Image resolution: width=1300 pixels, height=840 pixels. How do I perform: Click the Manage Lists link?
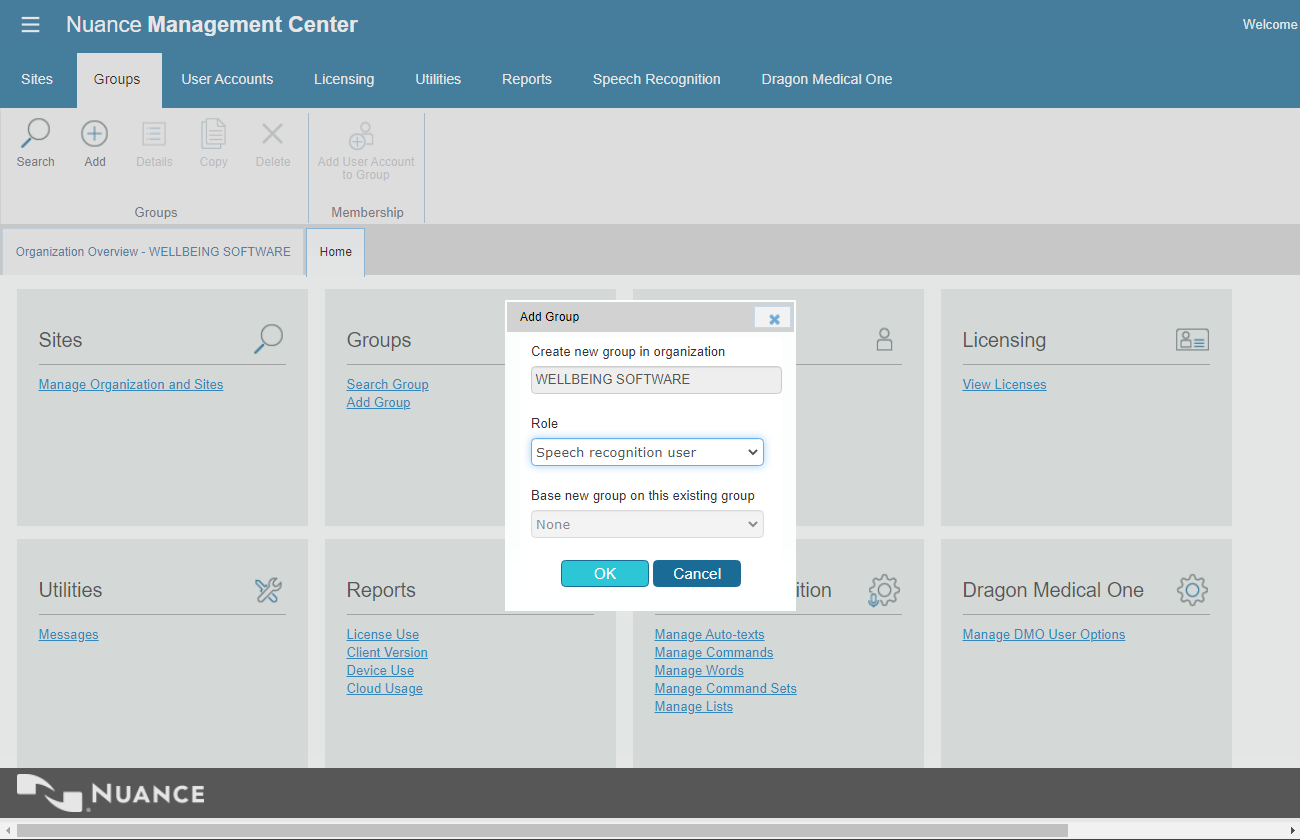point(694,706)
